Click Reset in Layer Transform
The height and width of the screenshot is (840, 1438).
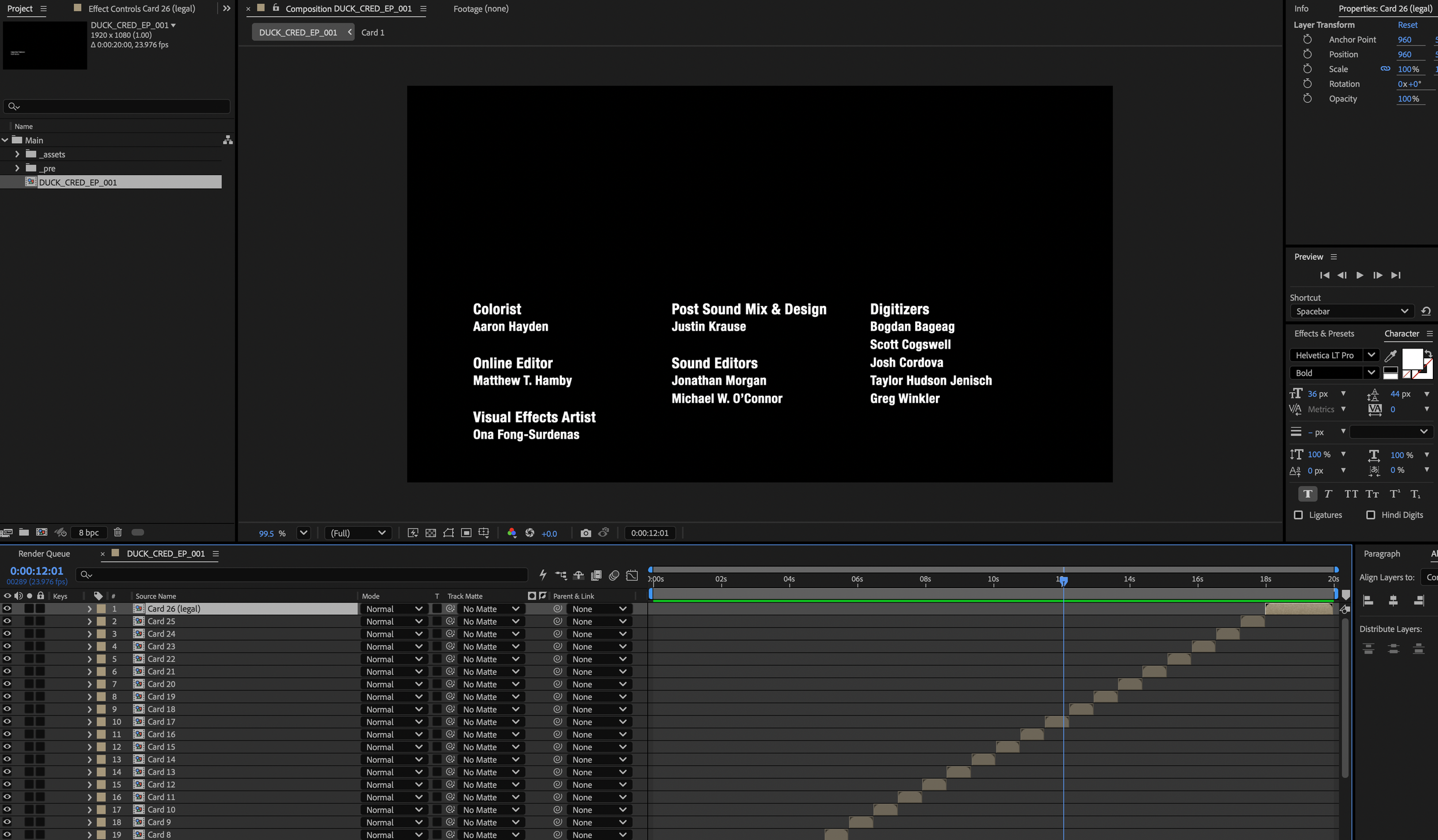[1408, 25]
